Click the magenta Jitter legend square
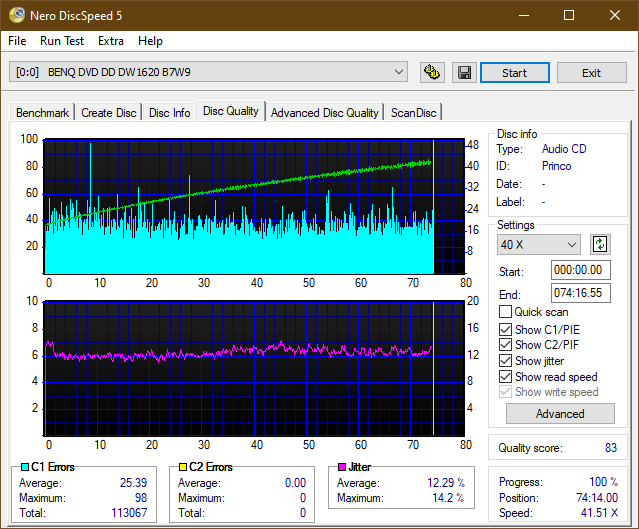This screenshot has width=639, height=529. (x=341, y=467)
